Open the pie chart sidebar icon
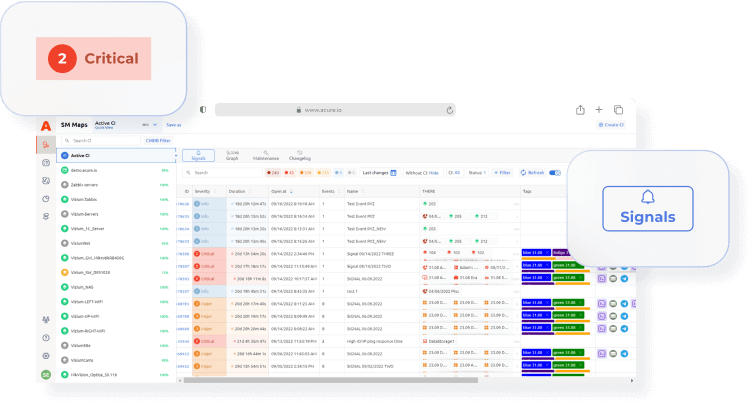Viewport: 754px width, 407px height. (46, 199)
